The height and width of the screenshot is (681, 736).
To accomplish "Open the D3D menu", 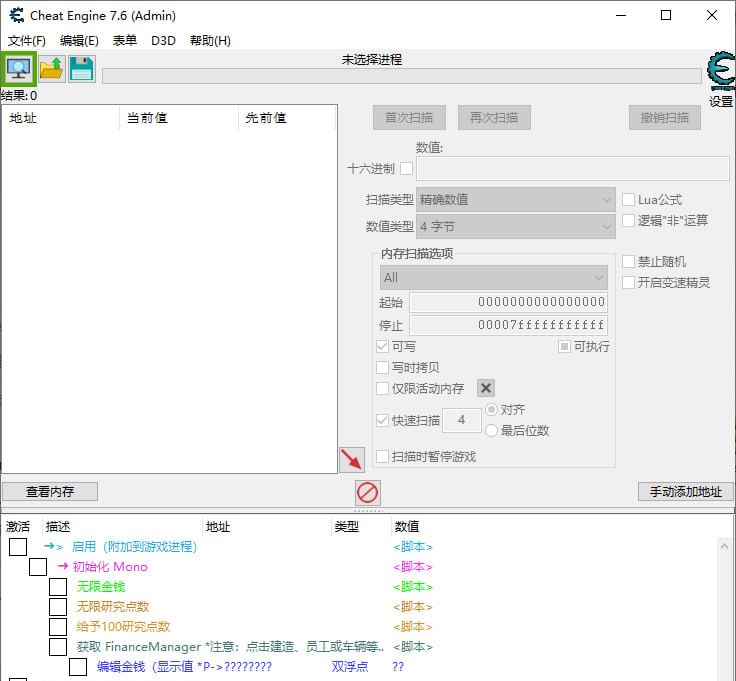I will click(163, 41).
